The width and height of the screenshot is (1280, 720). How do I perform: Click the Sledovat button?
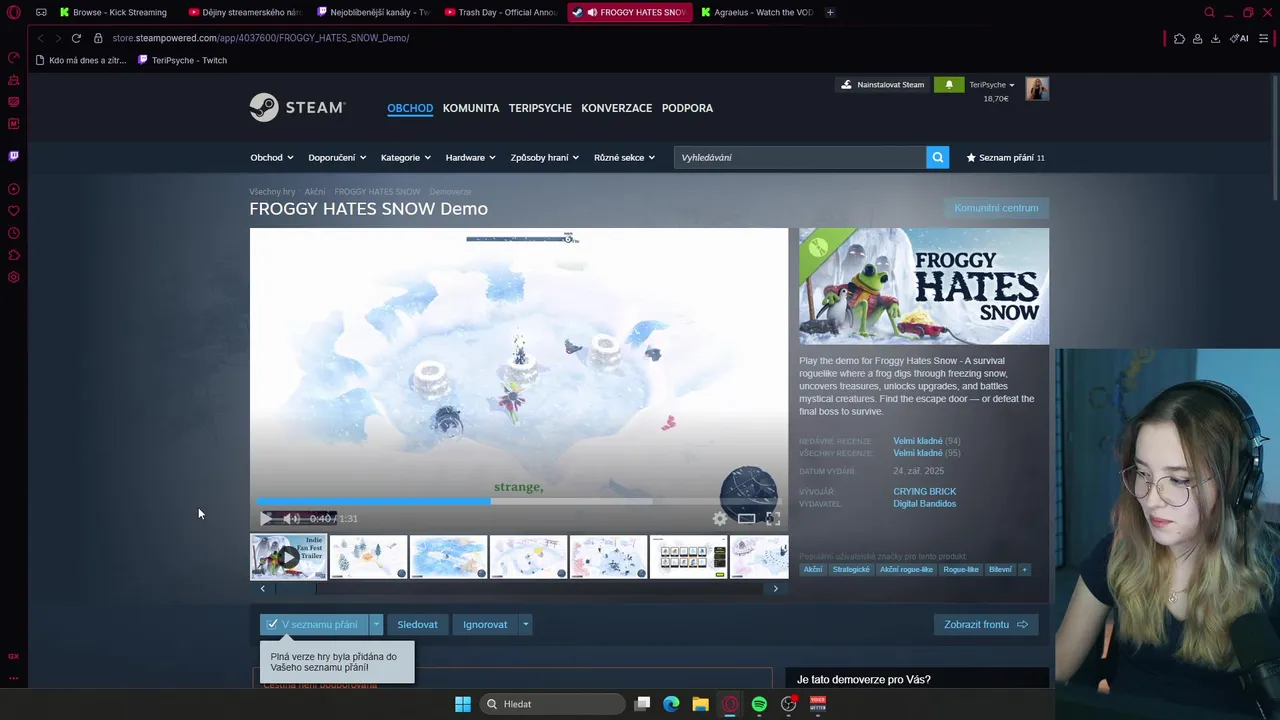click(x=417, y=624)
